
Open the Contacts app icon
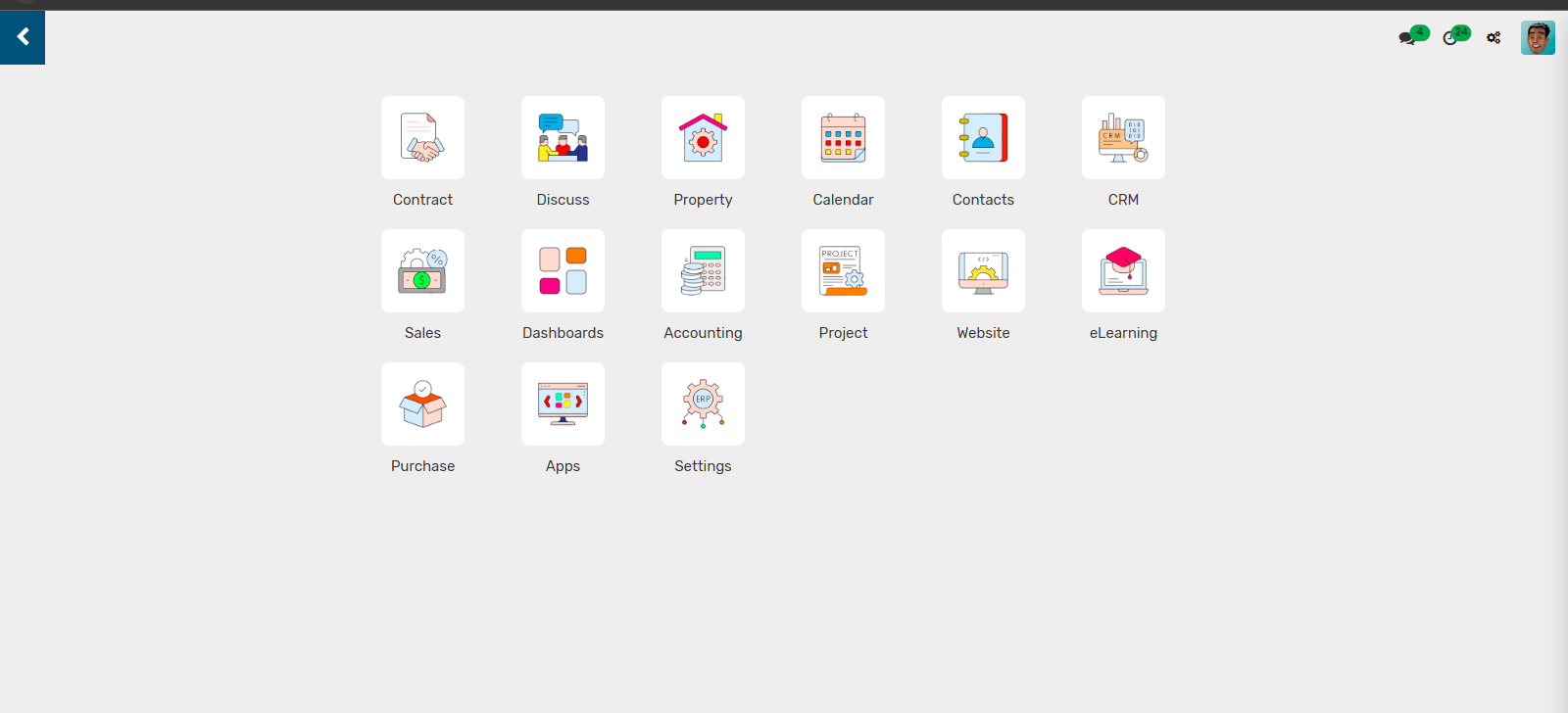tap(983, 138)
